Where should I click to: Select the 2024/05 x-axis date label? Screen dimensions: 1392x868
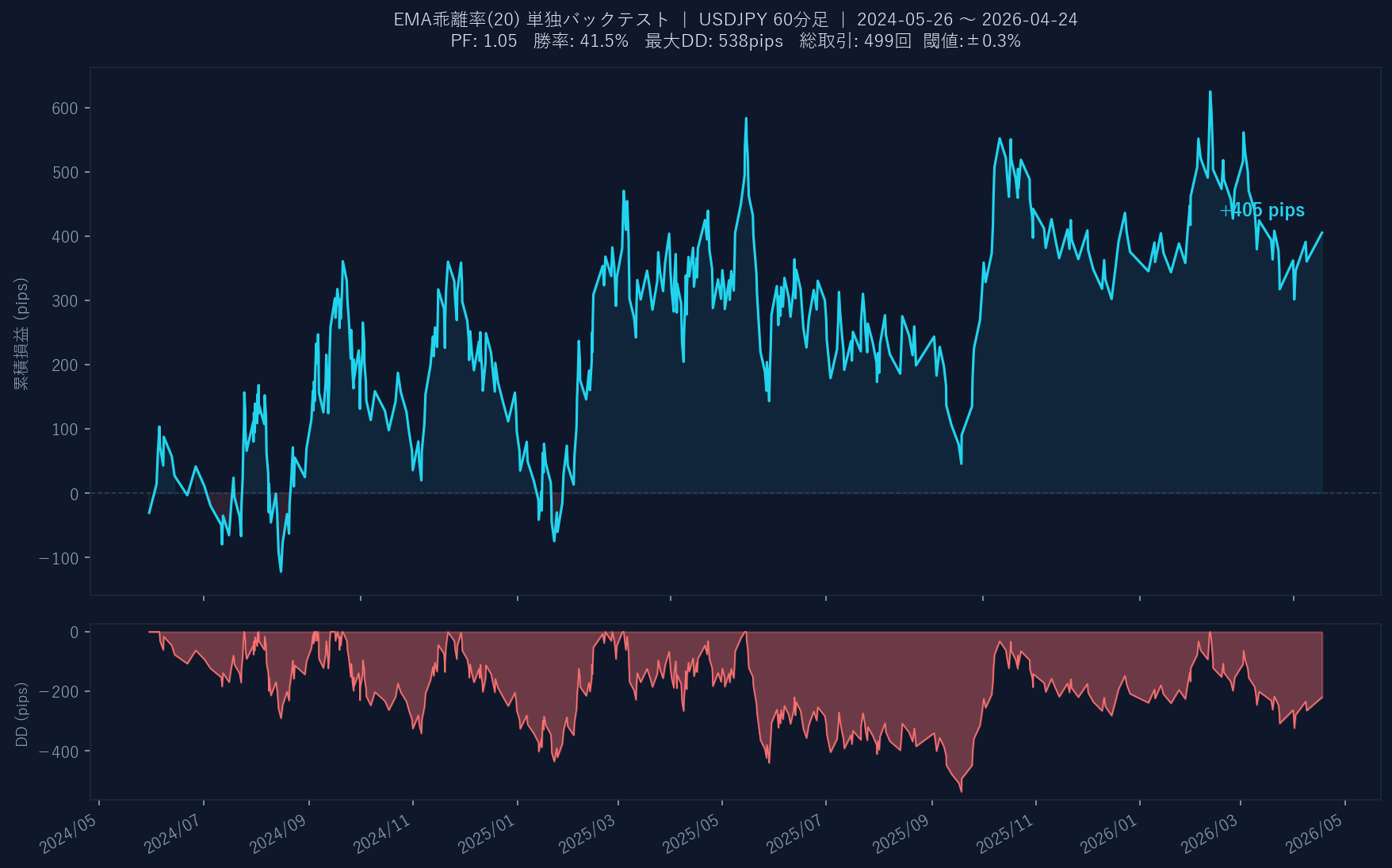pos(69,834)
